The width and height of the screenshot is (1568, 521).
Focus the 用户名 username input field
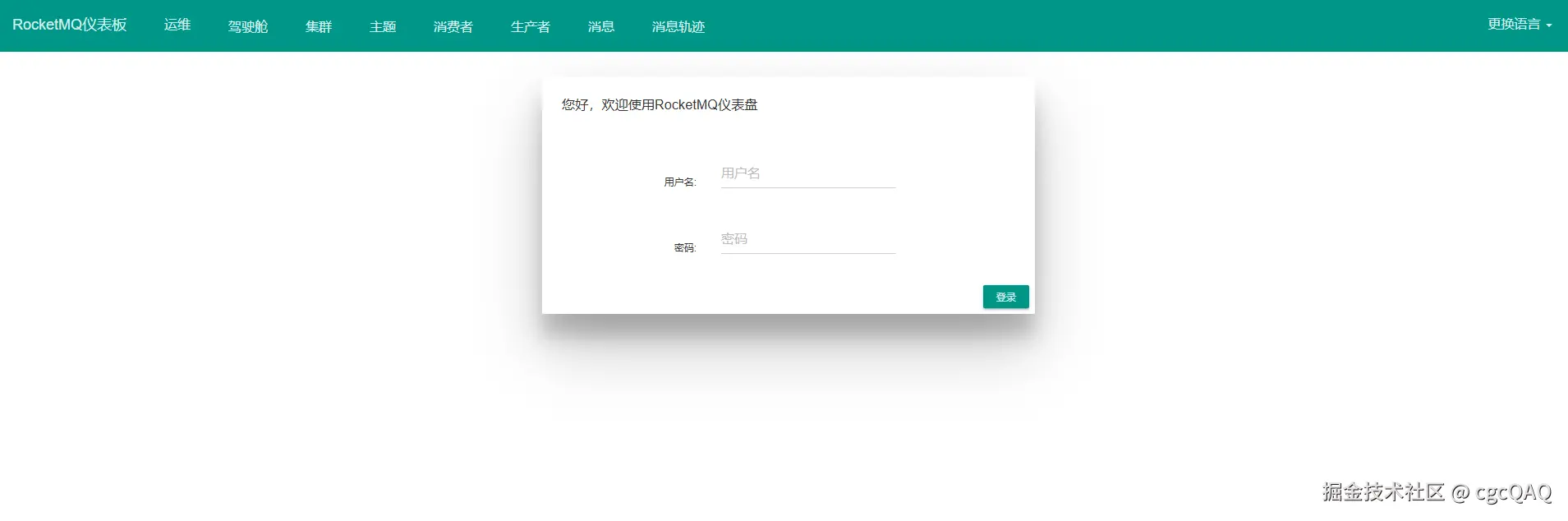tap(808, 173)
